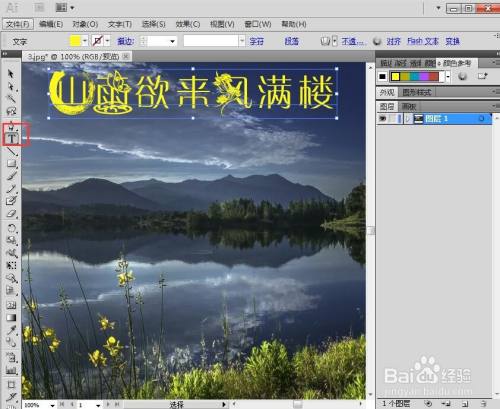Switch to the 图形样式 tab
The image size is (500, 409).
417,92
